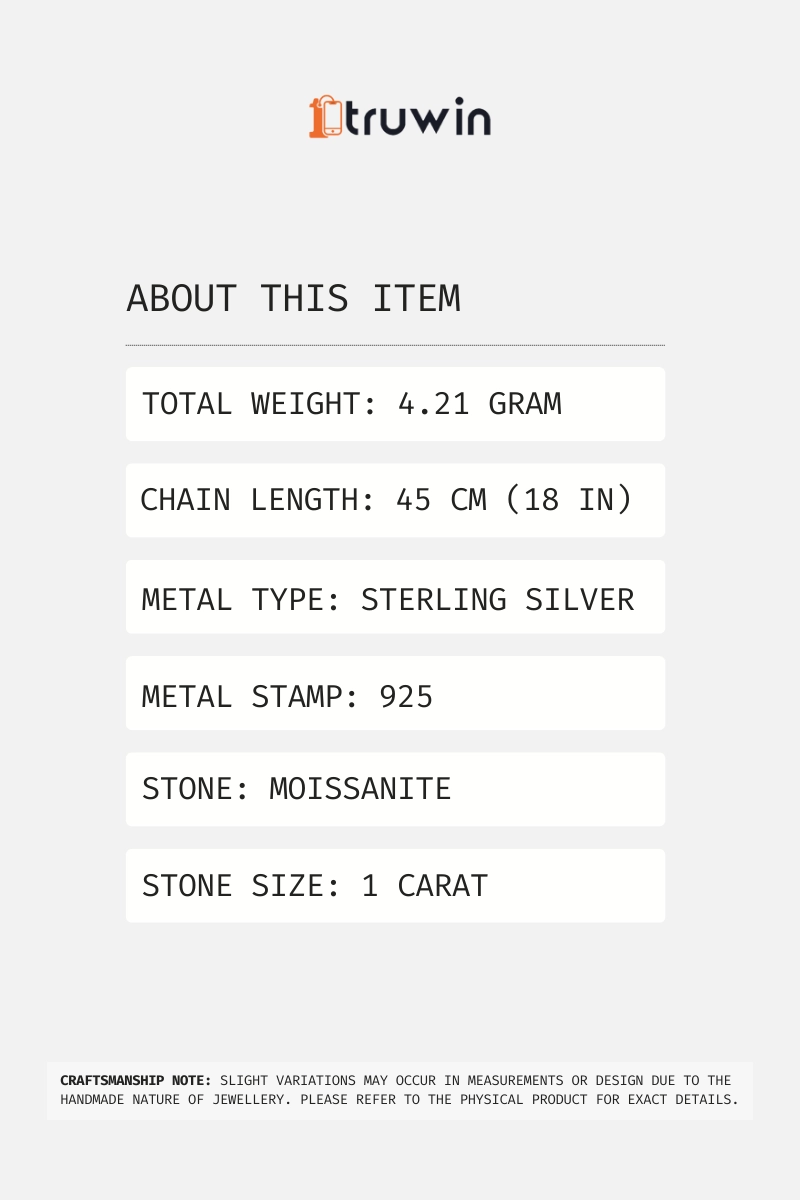800x1200 pixels.
Task: Click the Metal Type Sterling Silver row
Action: coord(395,597)
